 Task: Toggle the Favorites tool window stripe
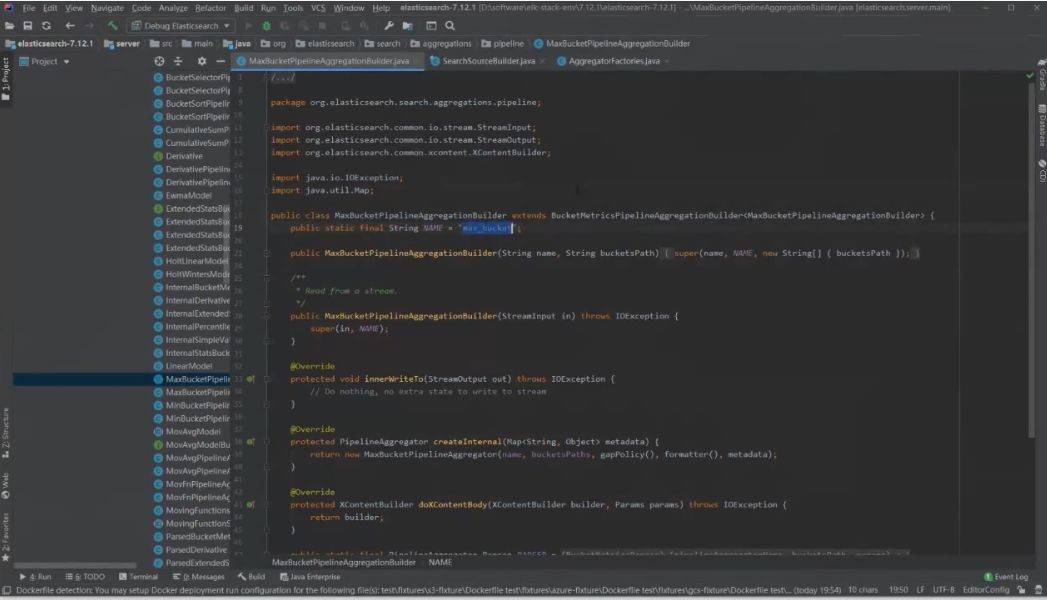pyautogui.click(x=6, y=537)
